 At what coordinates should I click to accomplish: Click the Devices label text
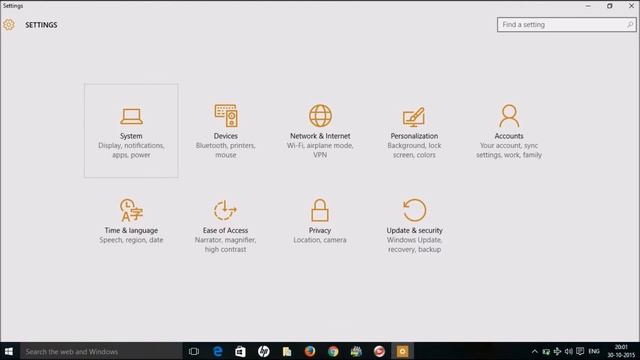click(x=226, y=136)
